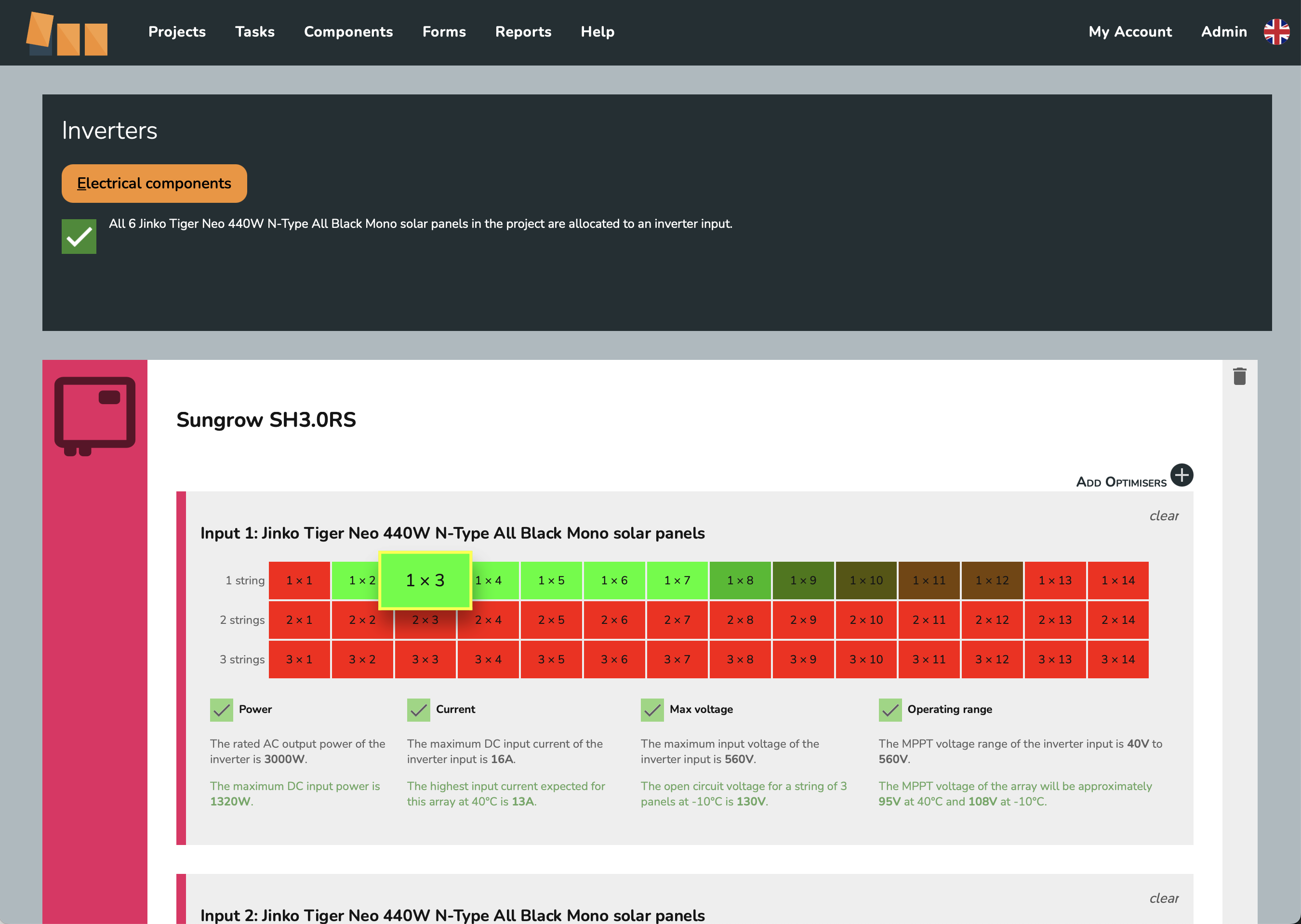1301x924 pixels.
Task: Open the UK flag language selector
Action: [1276, 32]
